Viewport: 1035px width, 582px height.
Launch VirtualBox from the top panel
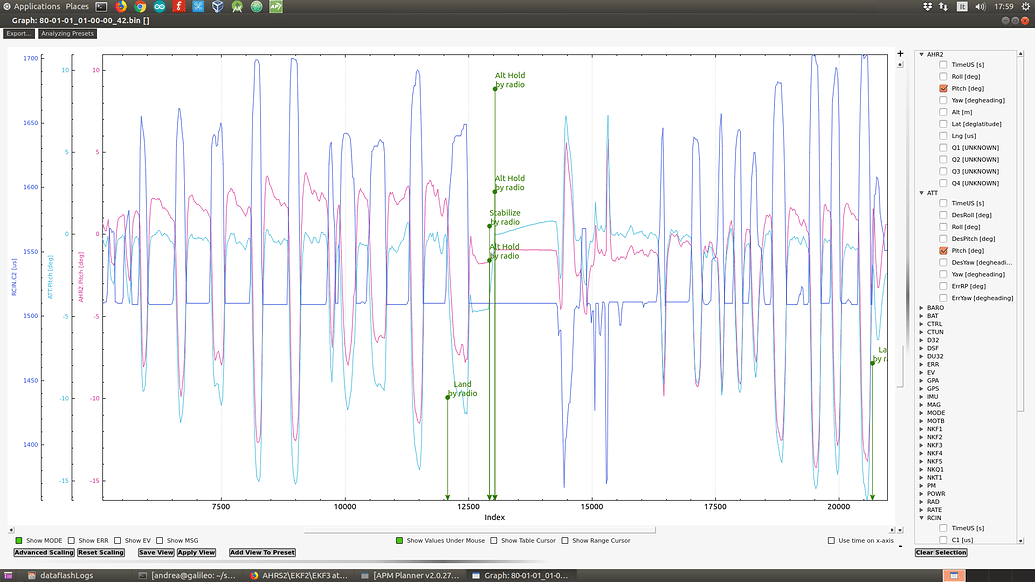[x=216, y=7]
